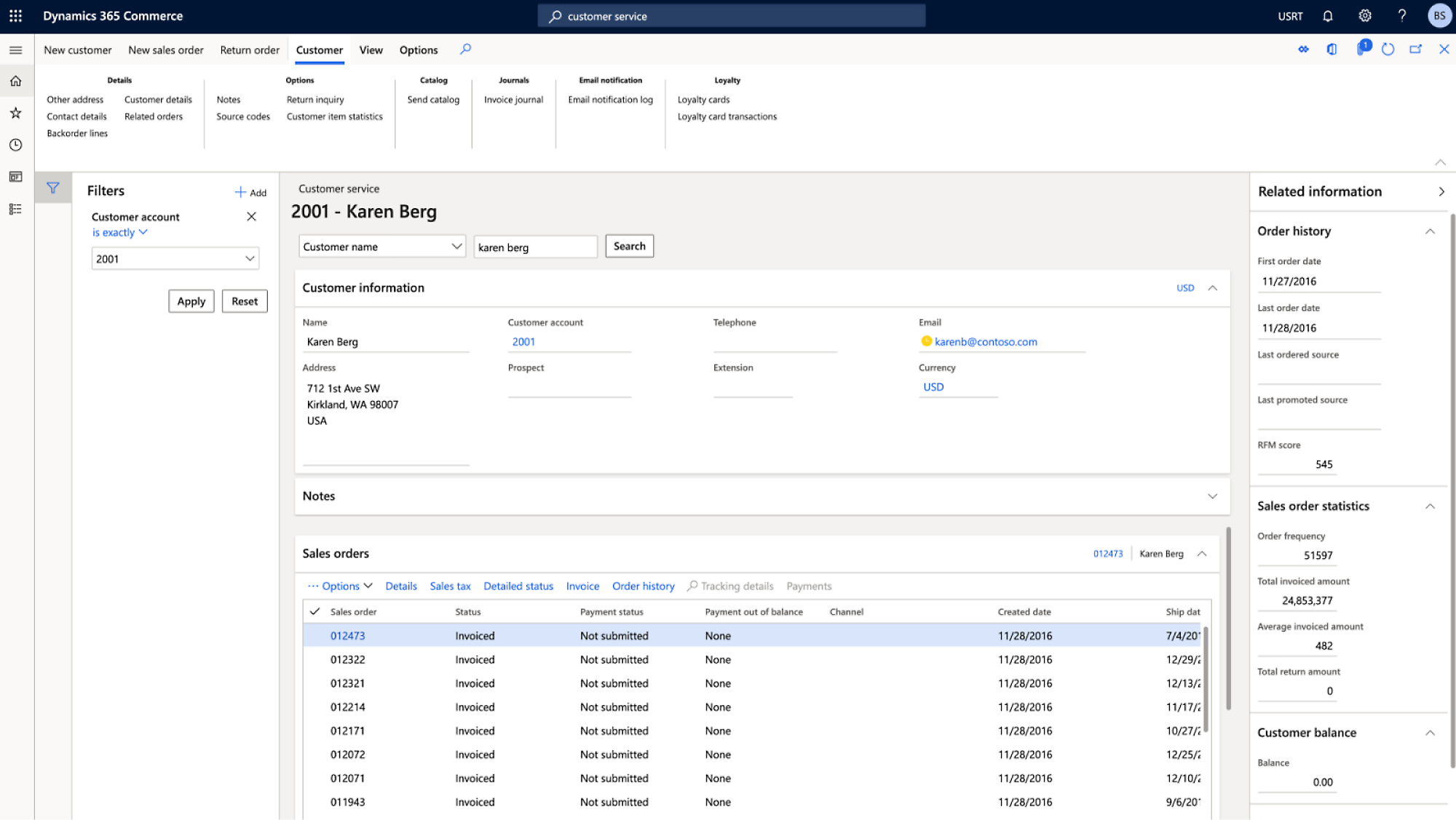Select sales order 012473 row checkbox
The height and width of the screenshot is (820, 1456).
point(315,635)
